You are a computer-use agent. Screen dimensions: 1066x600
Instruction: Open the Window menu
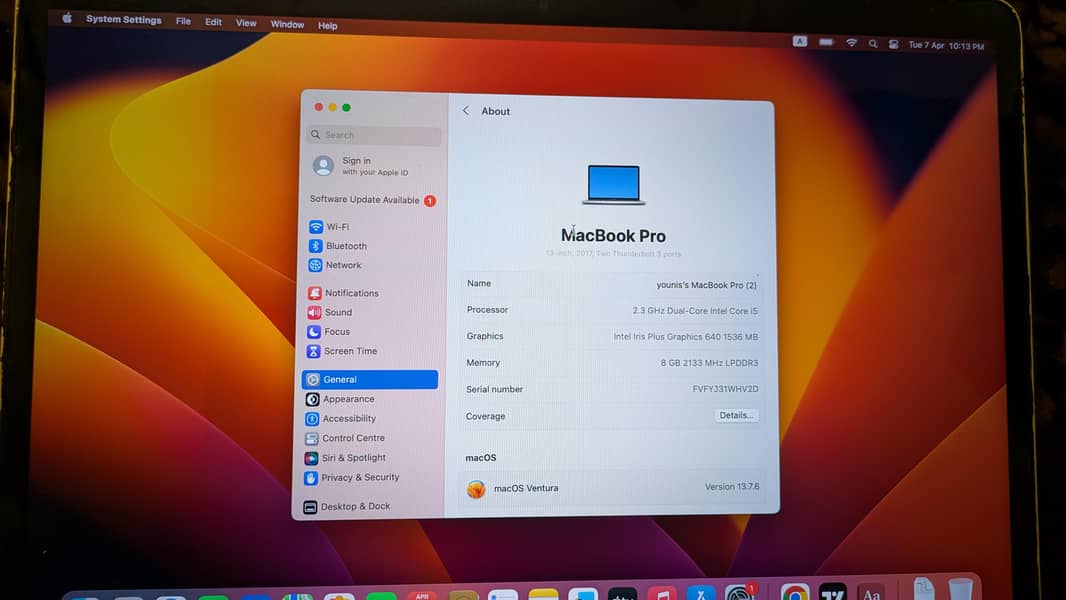(x=287, y=24)
